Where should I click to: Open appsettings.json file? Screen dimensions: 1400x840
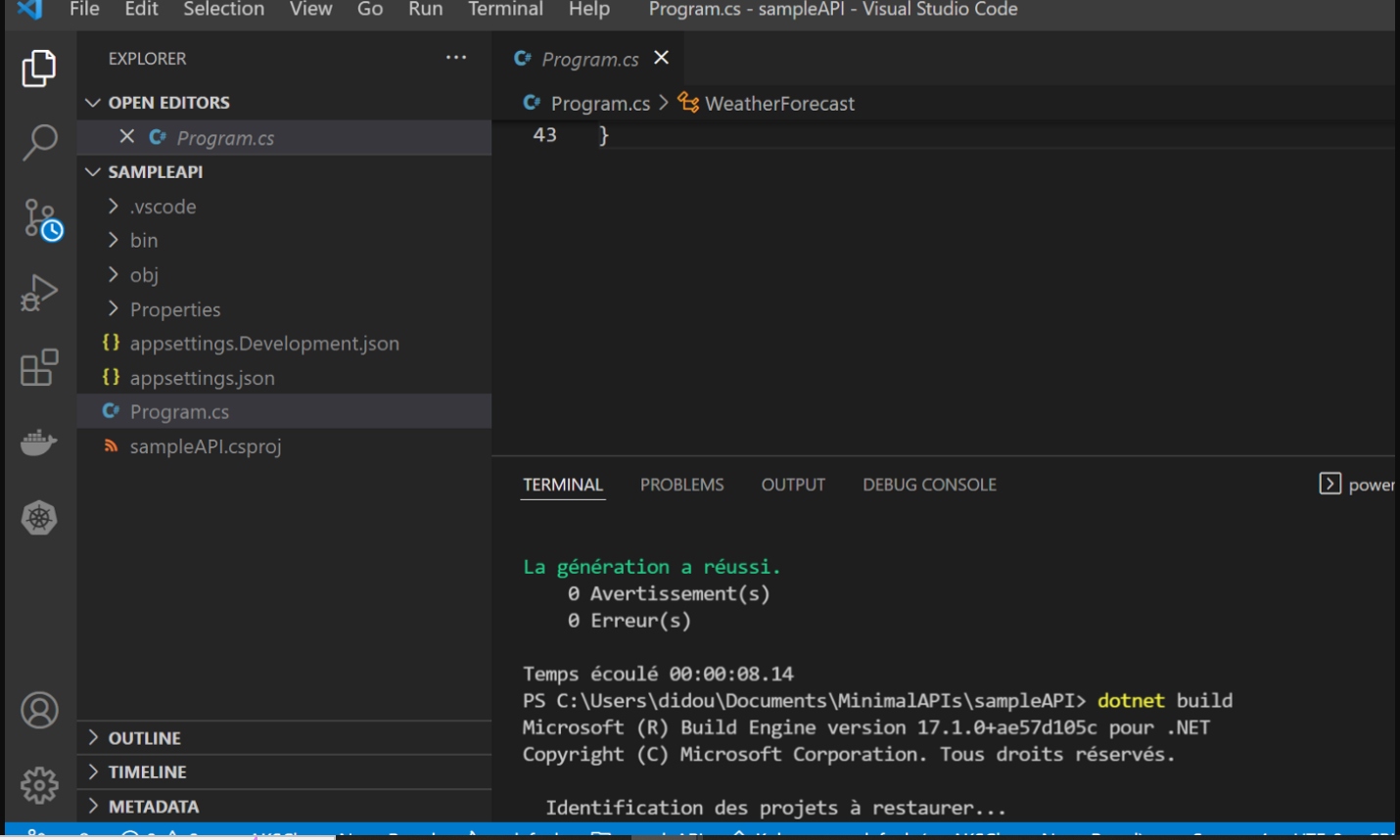click(202, 378)
